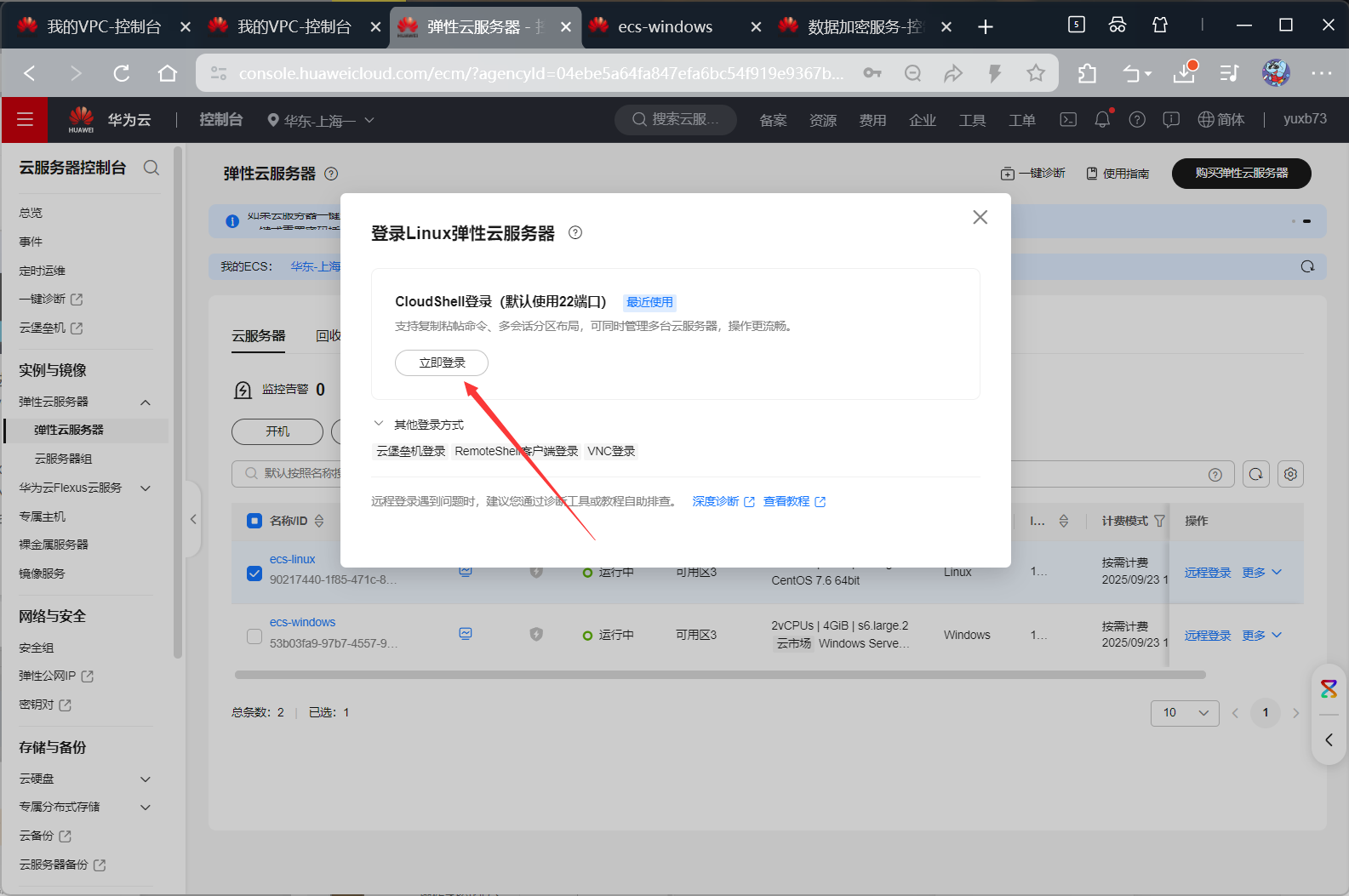Click the 开机 button

[x=277, y=431]
